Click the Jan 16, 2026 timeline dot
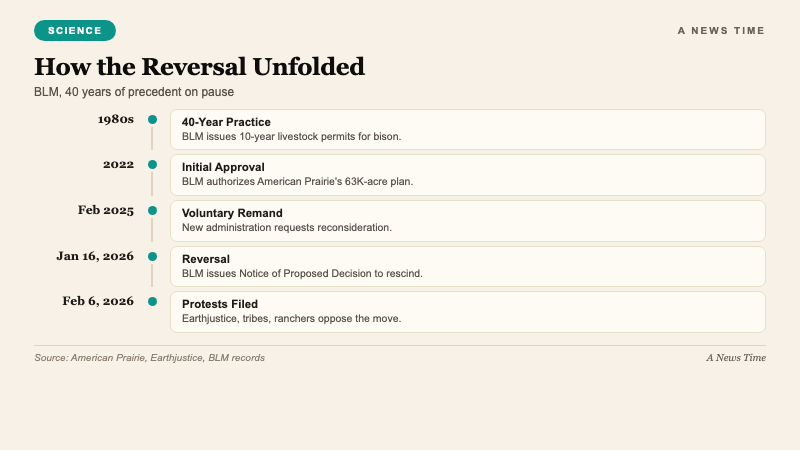Viewport: 800px width, 450px height. [152, 256]
